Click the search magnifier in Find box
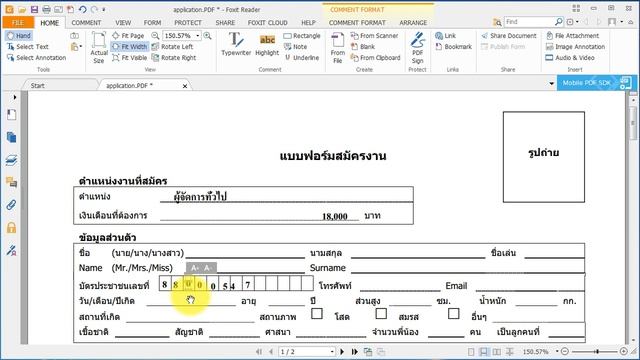640x360 pixels. [558, 22]
